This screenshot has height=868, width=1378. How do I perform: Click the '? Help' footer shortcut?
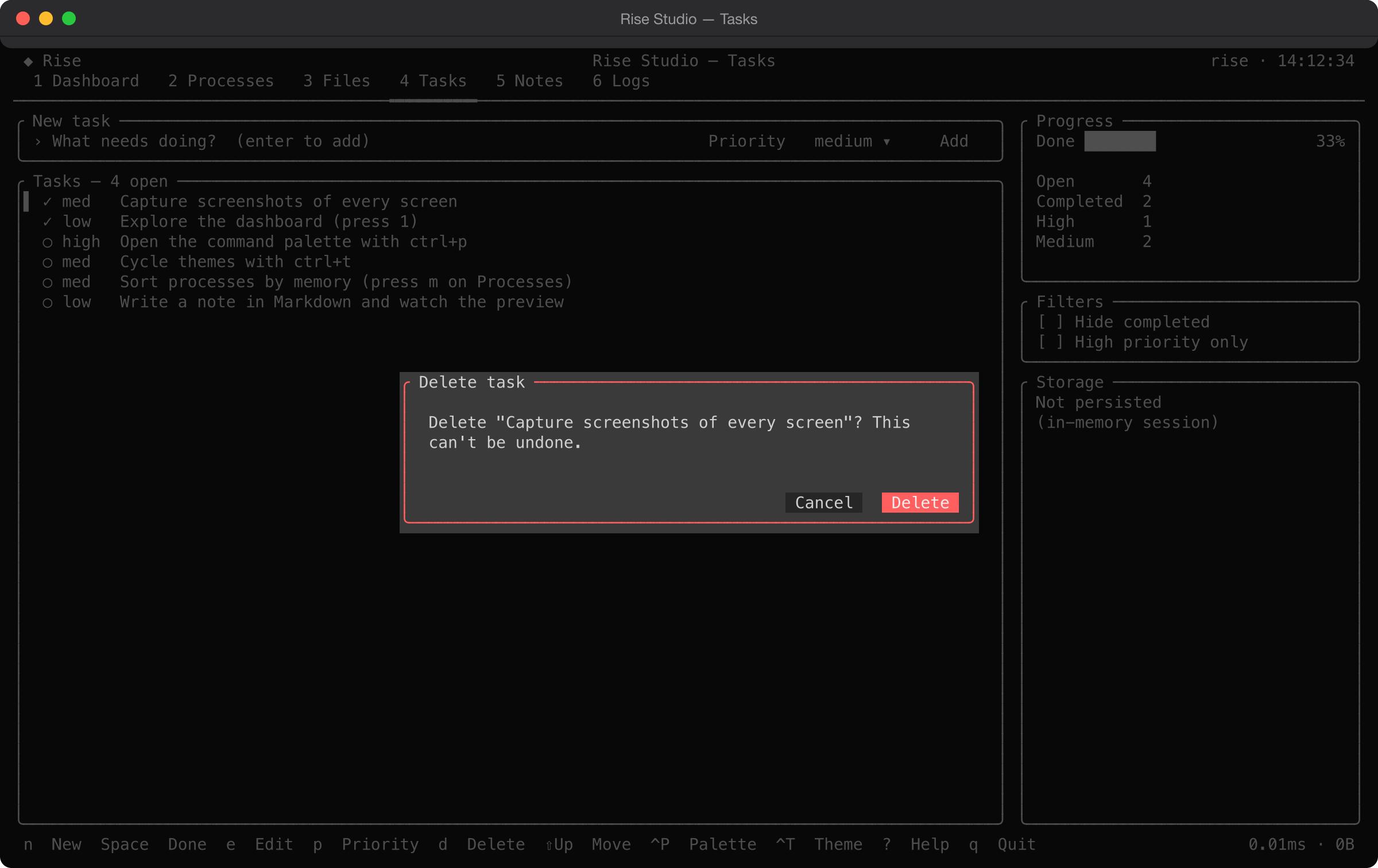(x=916, y=844)
